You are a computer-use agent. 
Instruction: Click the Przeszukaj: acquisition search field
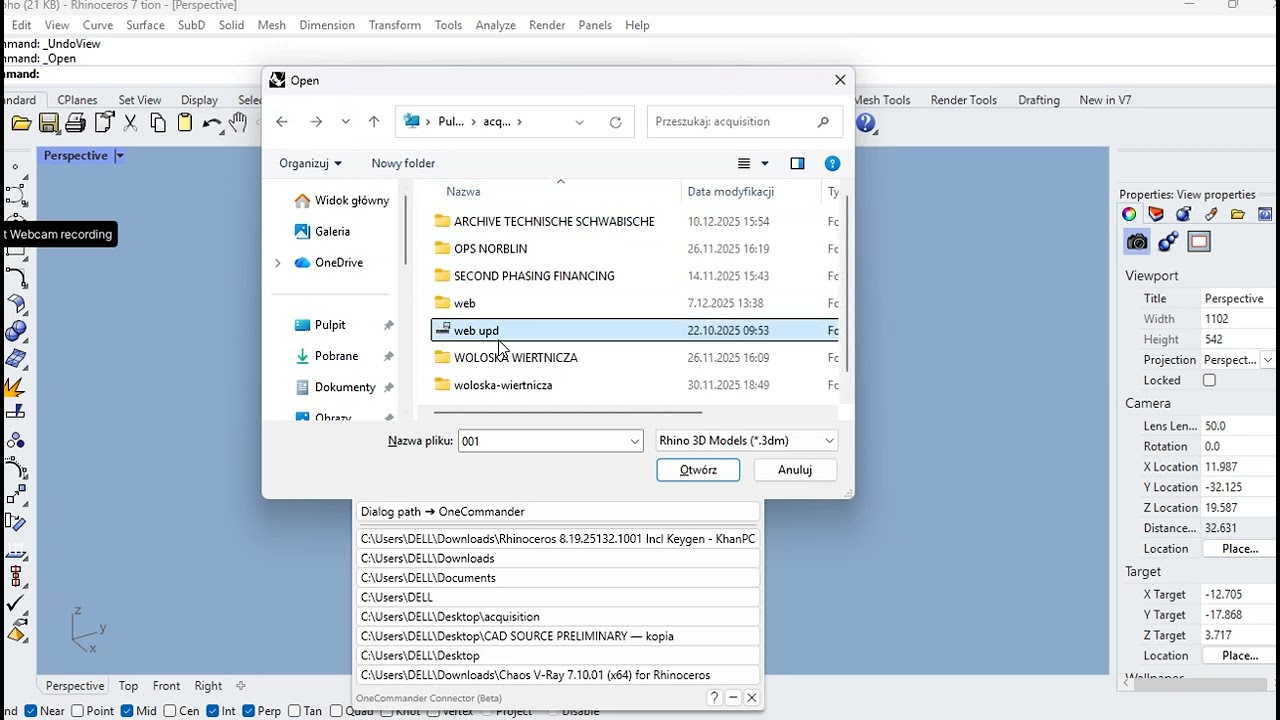coord(744,122)
